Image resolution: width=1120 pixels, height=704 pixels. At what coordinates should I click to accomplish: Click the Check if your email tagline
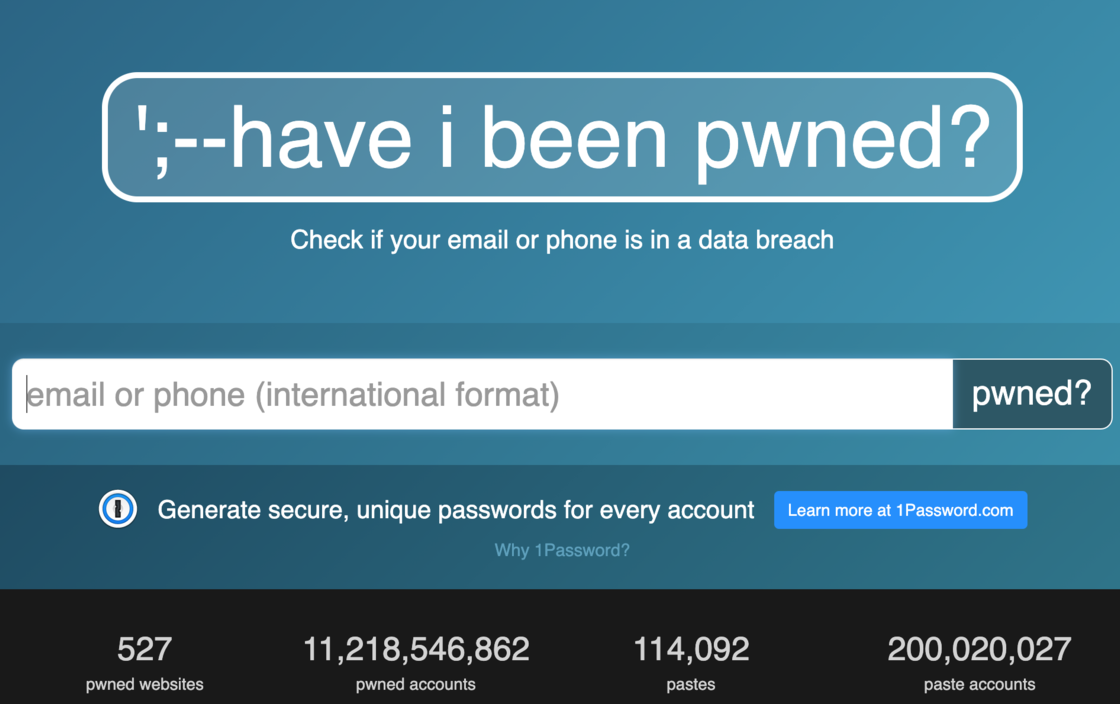(x=562, y=240)
